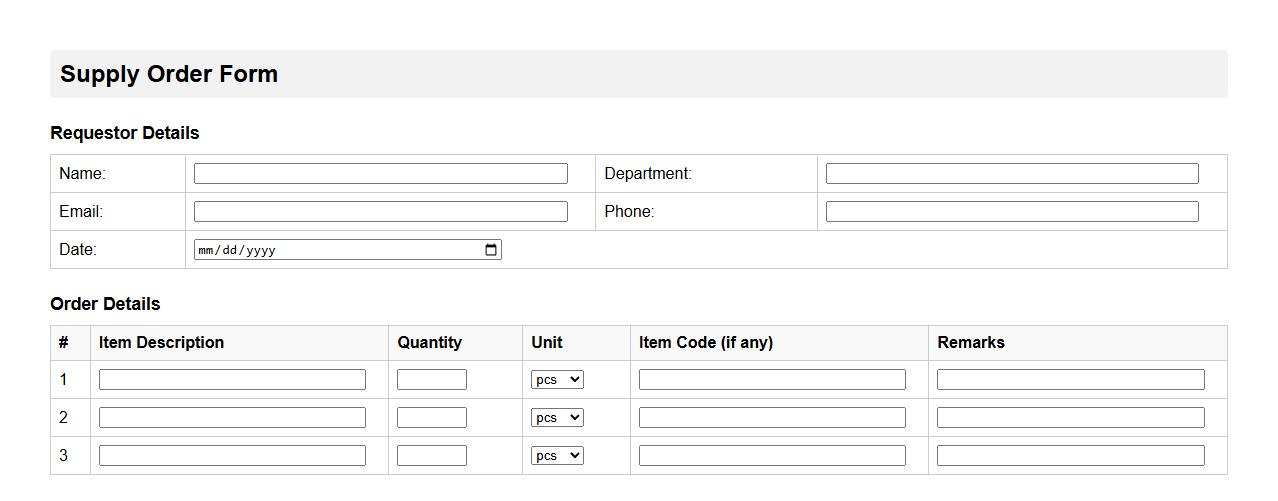Viewport: 1278px width, 501px height.
Task: Click the Phone: label
Action: pos(629,212)
